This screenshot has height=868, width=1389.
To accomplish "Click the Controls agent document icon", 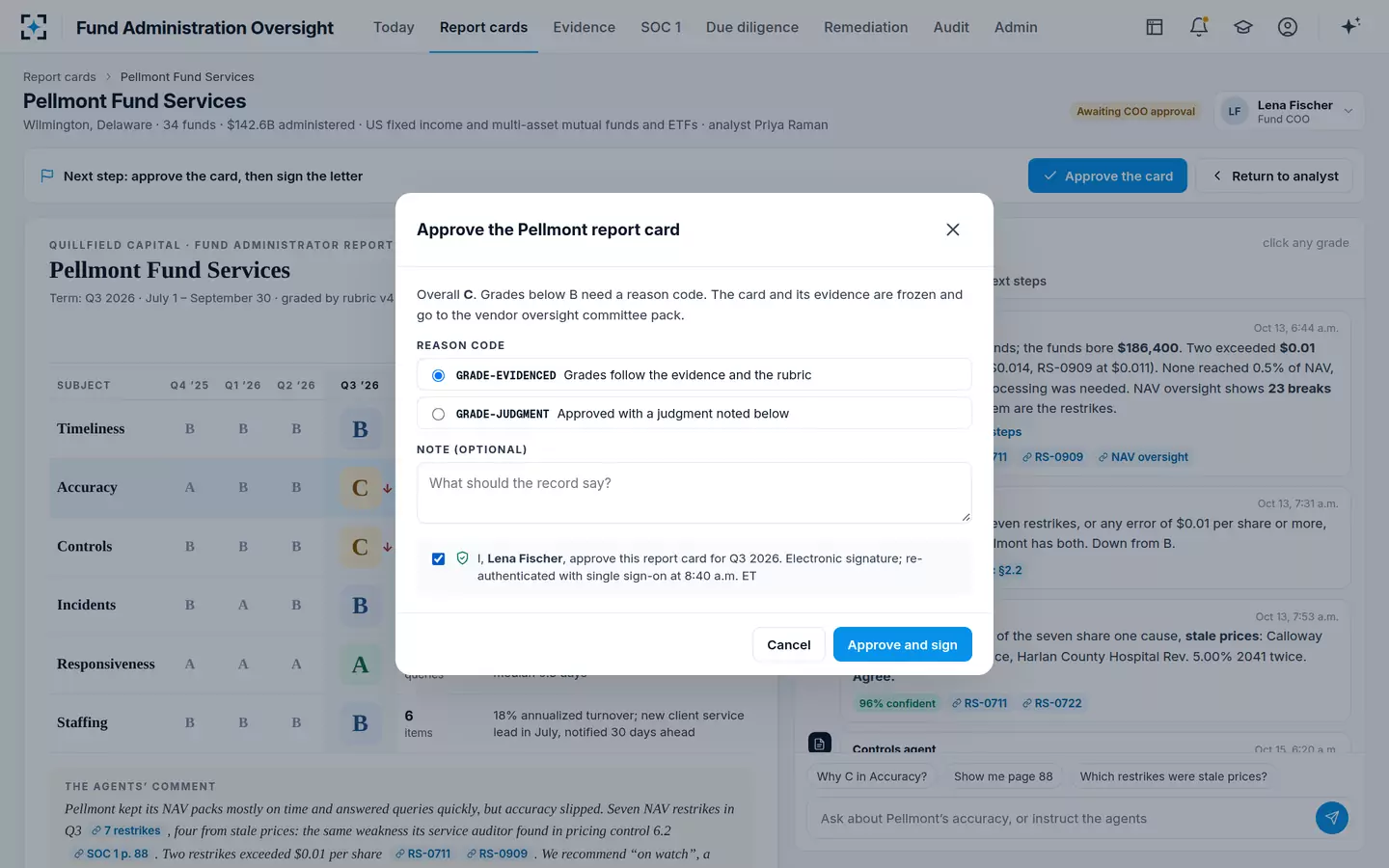I will click(x=819, y=744).
